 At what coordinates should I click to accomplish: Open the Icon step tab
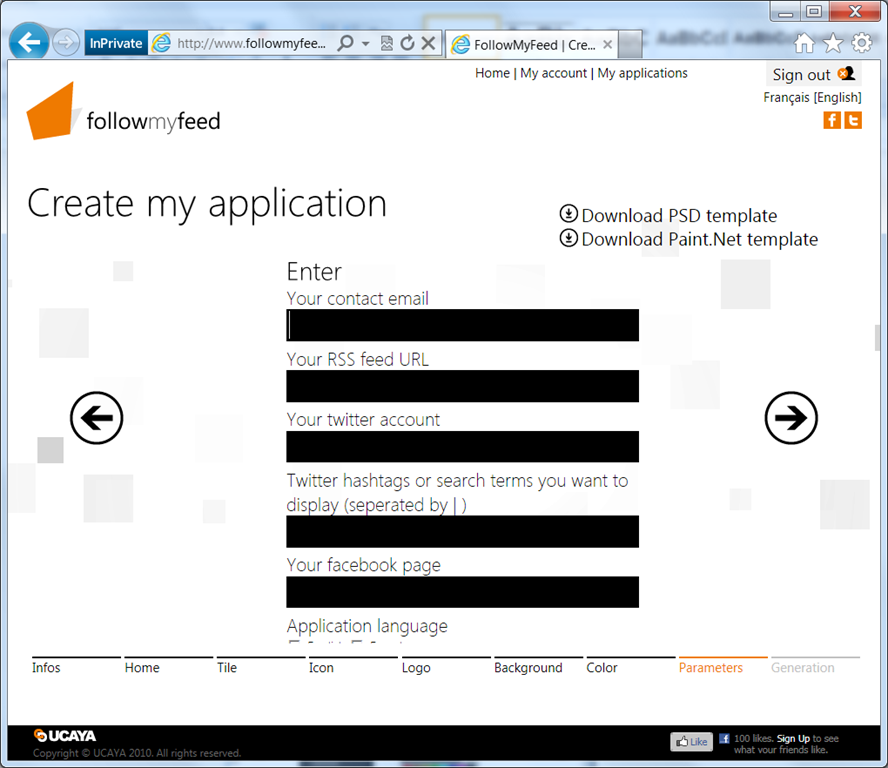(321, 667)
